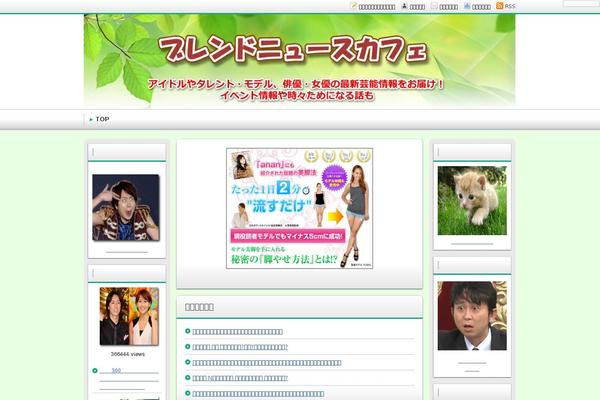Click the page icon left of the chart icon
The width and height of the screenshot is (600, 400).
(434, 6)
